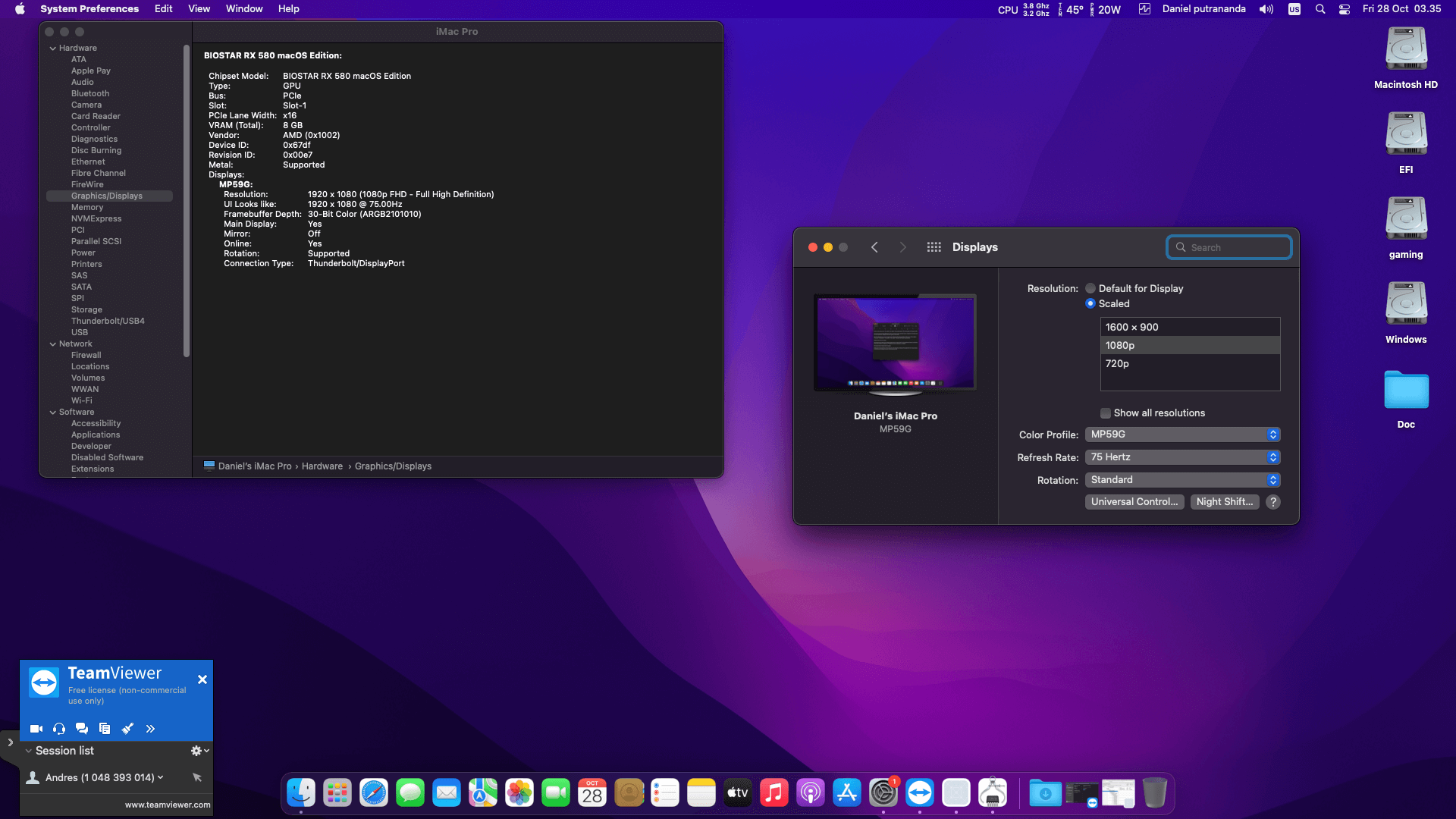Screen dimensions: 1456x819
Task: Open TeamViewer chat icon
Action: pyautogui.click(x=82, y=729)
